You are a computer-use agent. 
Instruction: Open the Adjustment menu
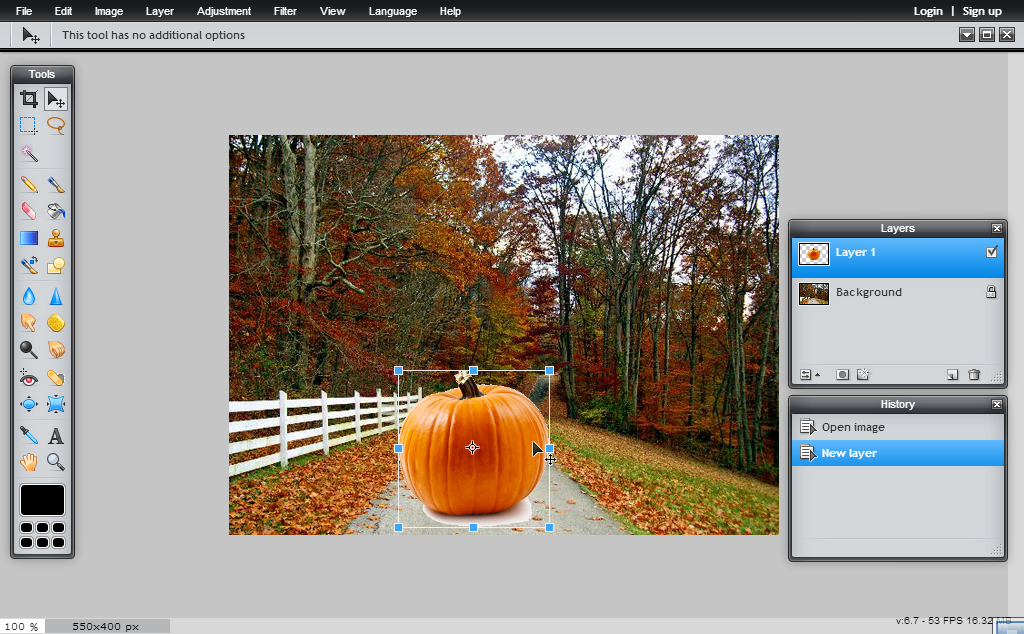tap(224, 11)
